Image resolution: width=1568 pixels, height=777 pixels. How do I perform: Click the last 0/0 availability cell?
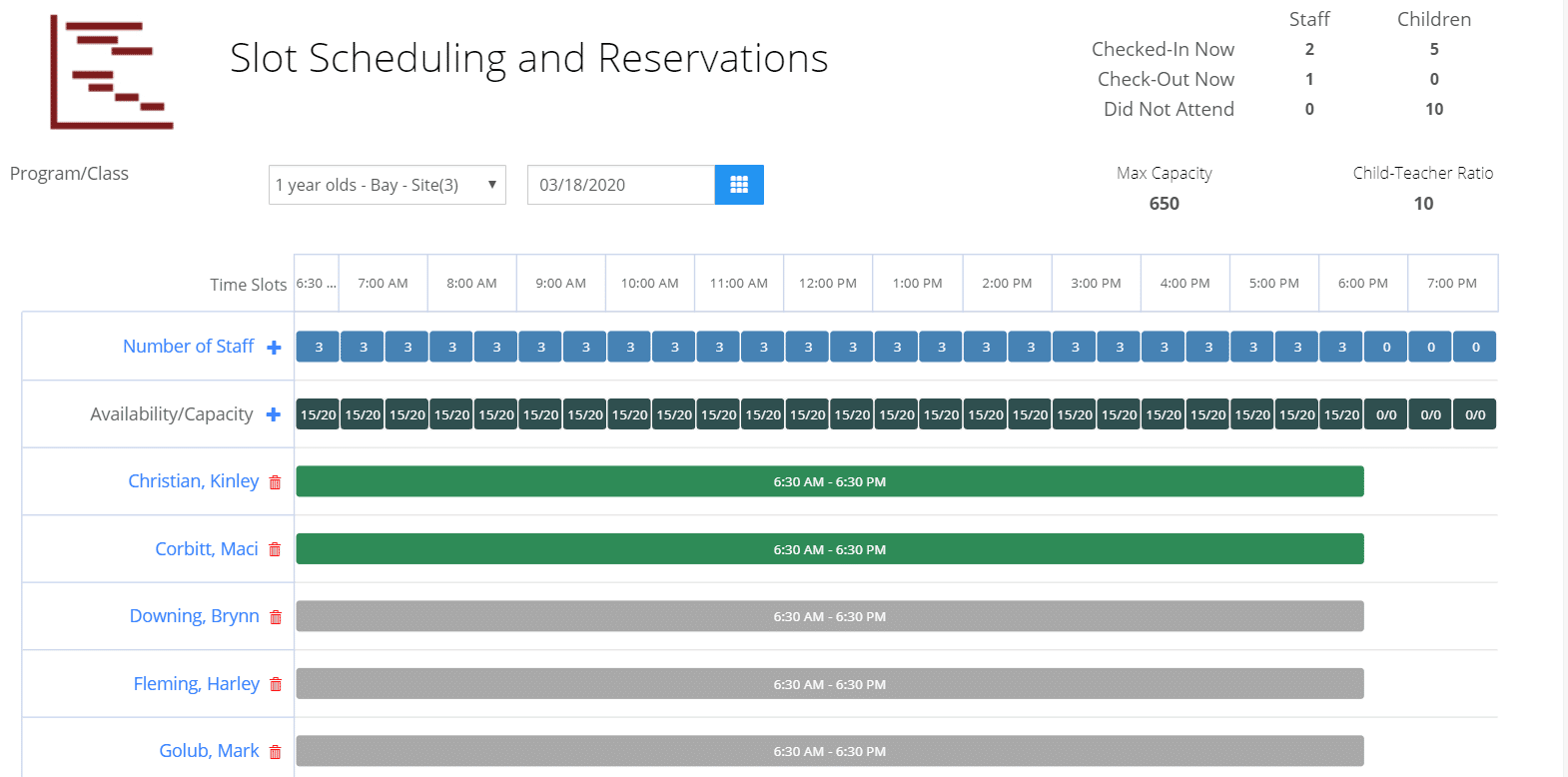(x=1475, y=414)
